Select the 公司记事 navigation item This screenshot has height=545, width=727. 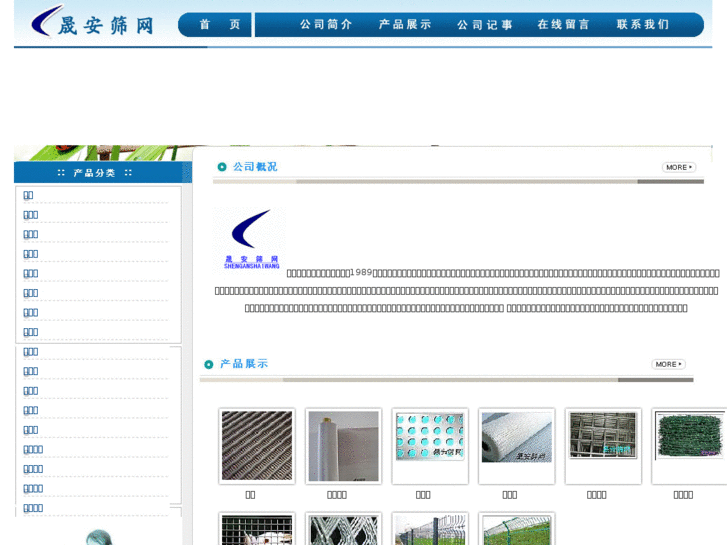(x=485, y=25)
